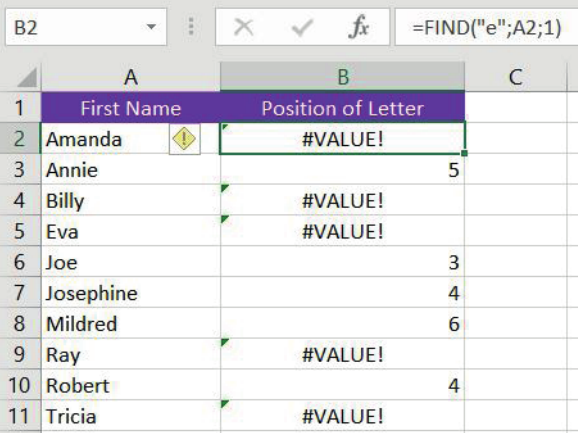The image size is (579, 433).
Task: Select row 11 header for Tricia
Action: (20, 416)
